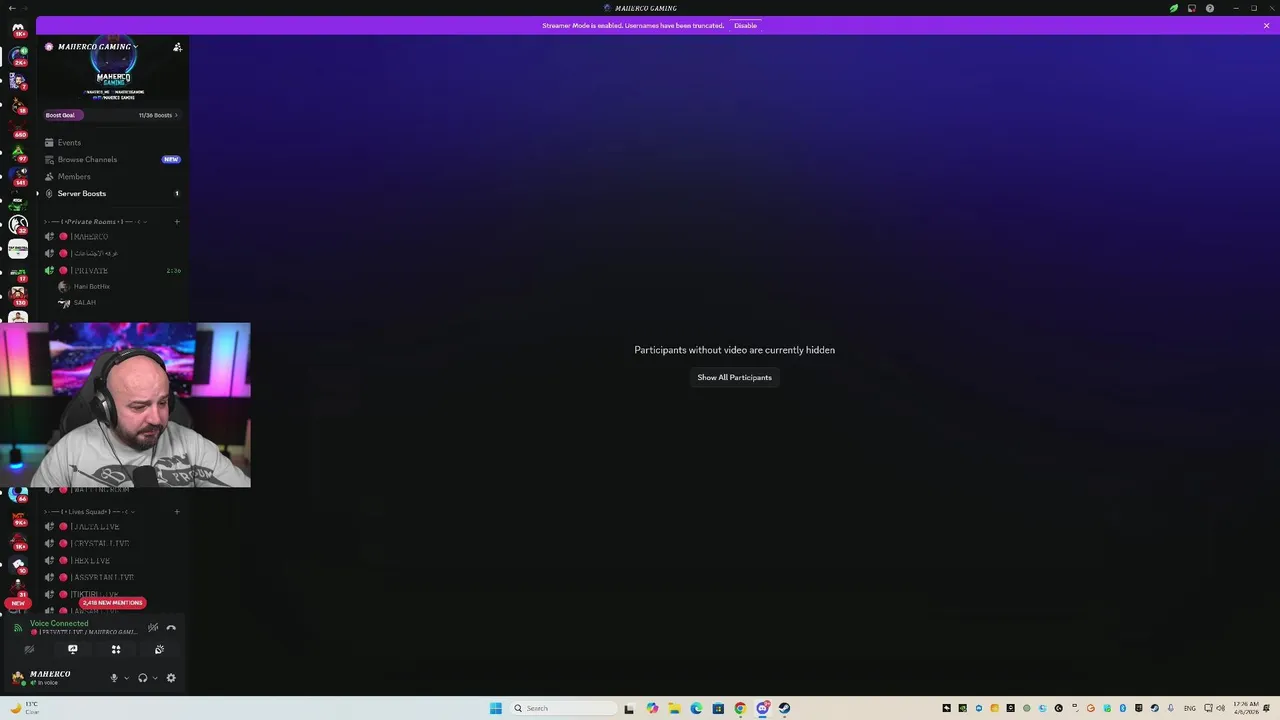The image size is (1280, 720).
Task: Click the MAHERCO user avatar panel
Action: point(42,678)
